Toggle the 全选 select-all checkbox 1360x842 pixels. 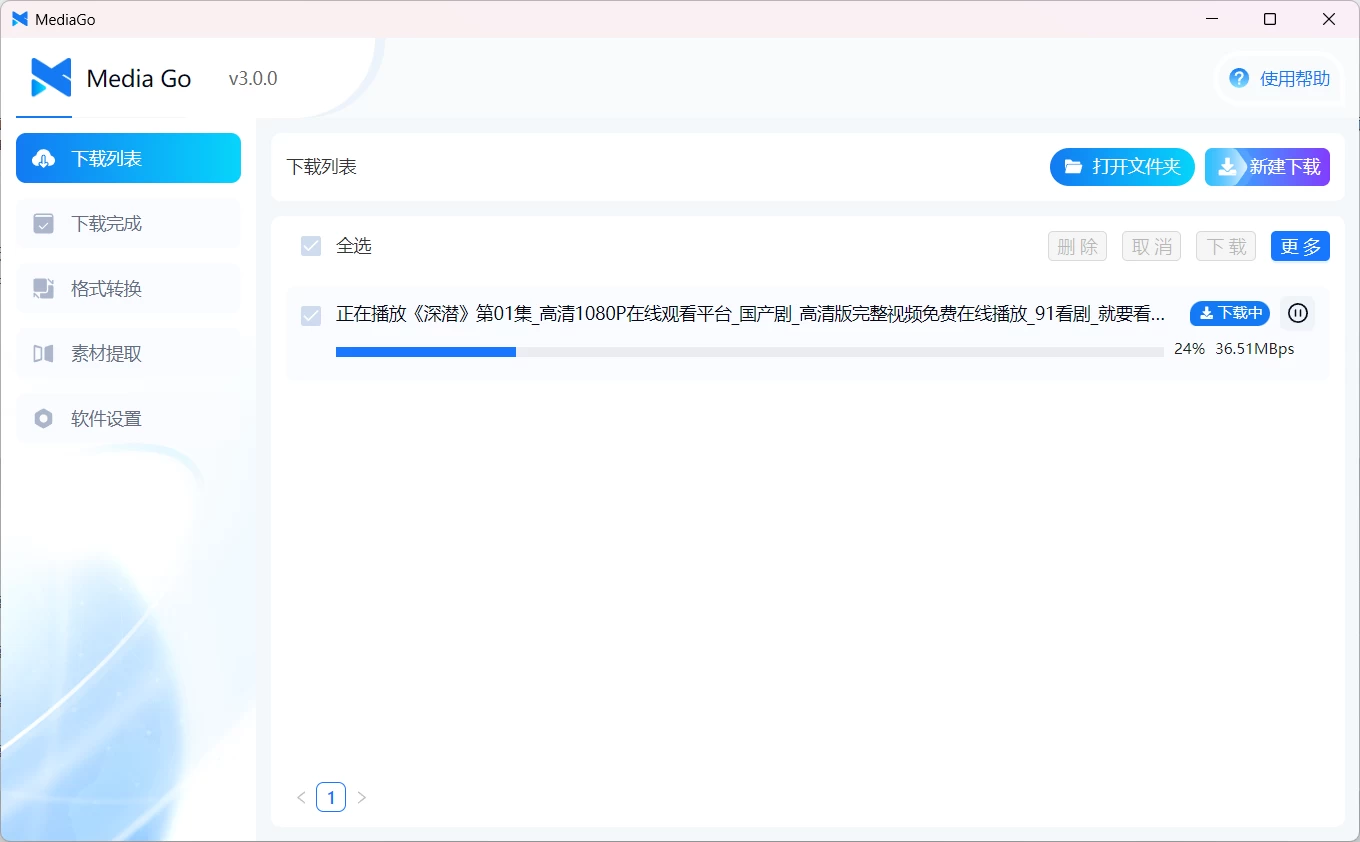[311, 245]
